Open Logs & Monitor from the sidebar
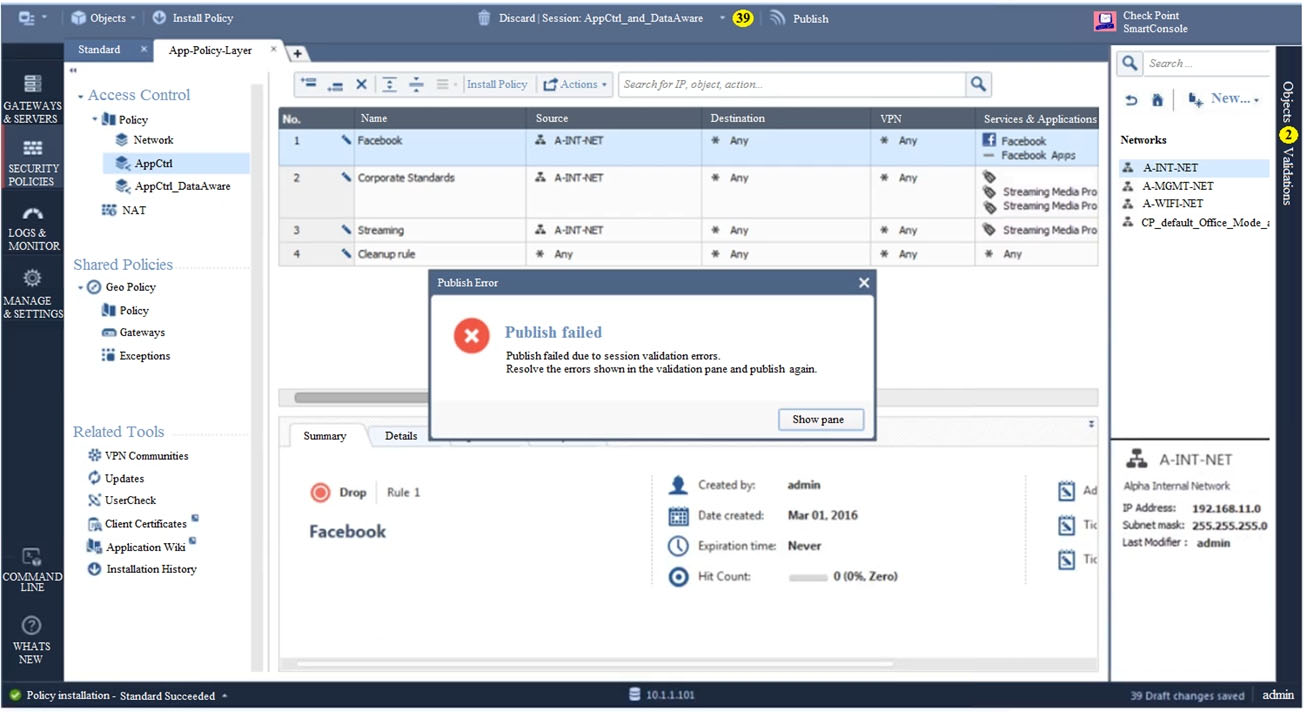This screenshot has width=1307, height=712. click(32, 227)
